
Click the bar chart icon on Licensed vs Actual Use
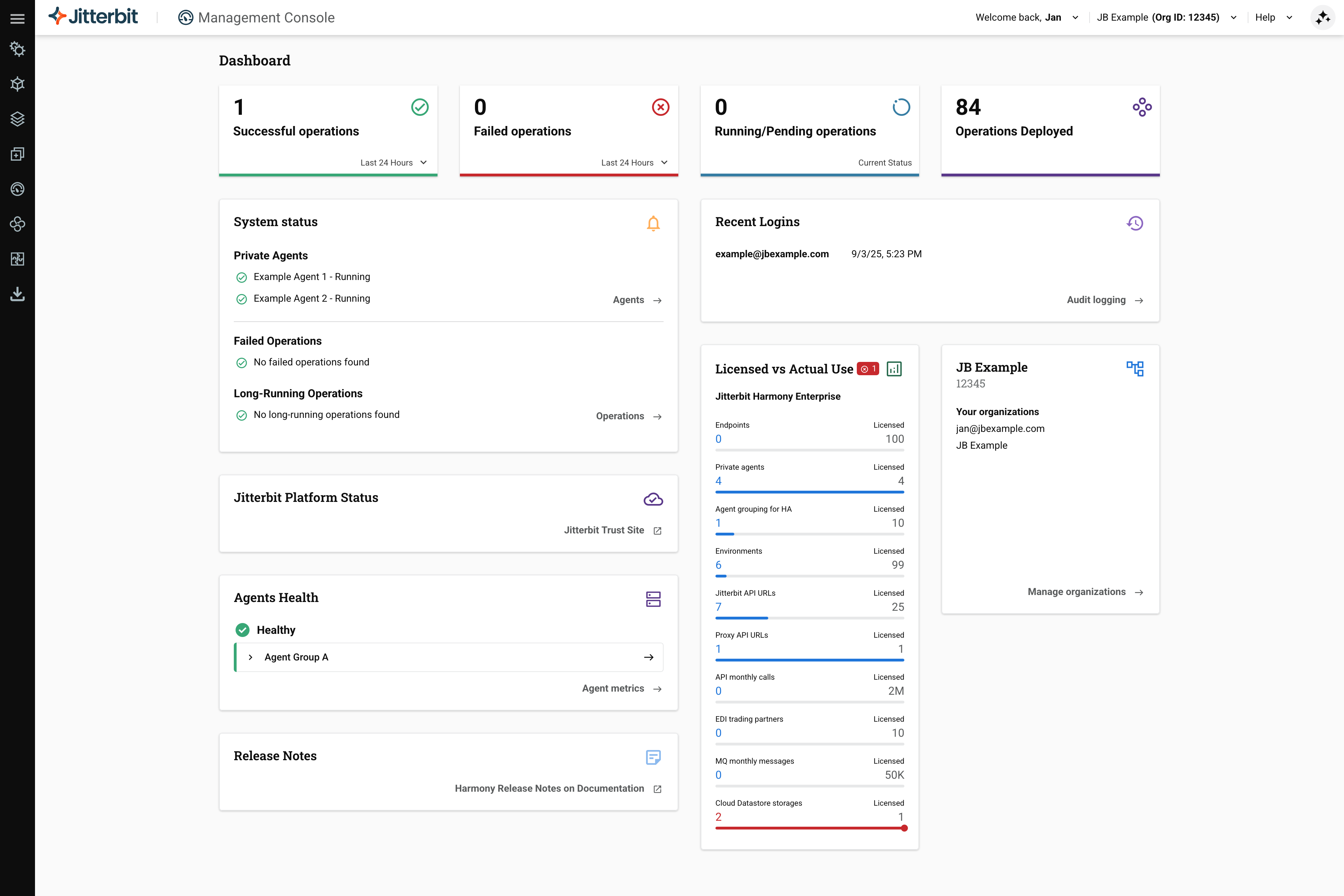[894, 369]
